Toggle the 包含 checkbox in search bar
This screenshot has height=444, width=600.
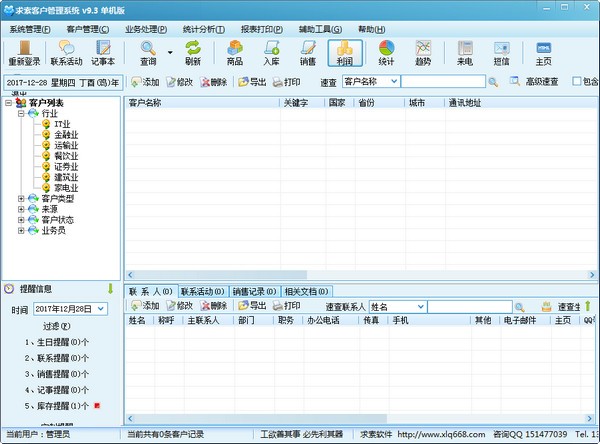pos(577,81)
